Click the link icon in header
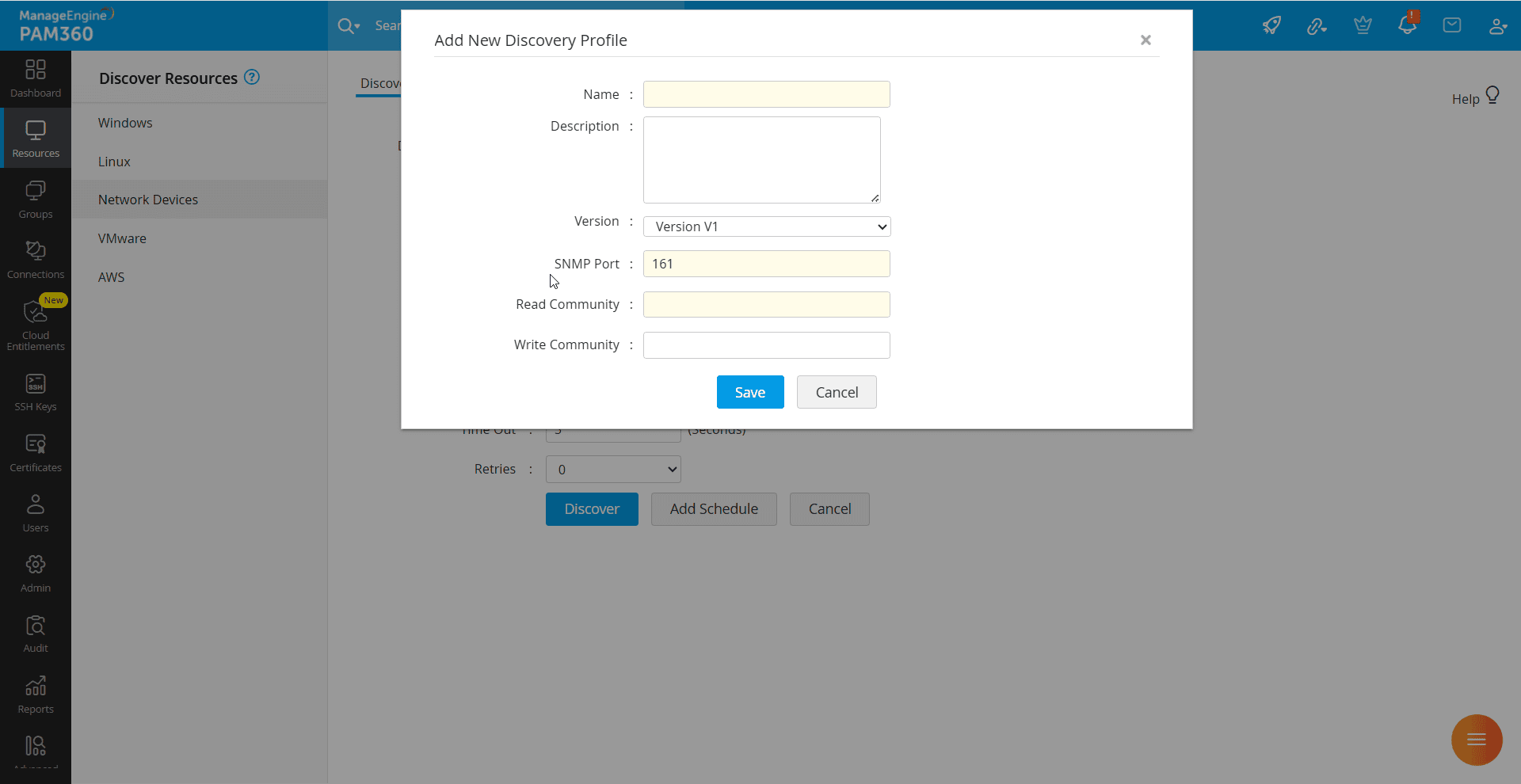The width and height of the screenshot is (1521, 784). (1316, 26)
